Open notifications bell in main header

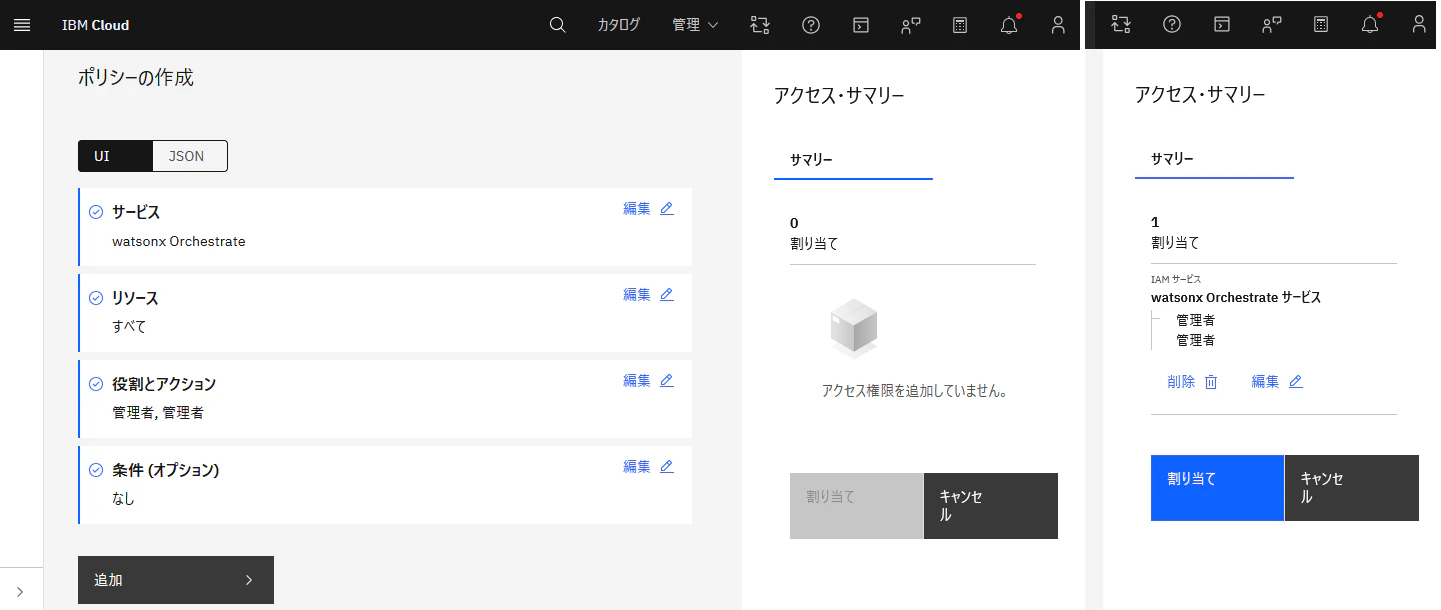pos(1009,25)
